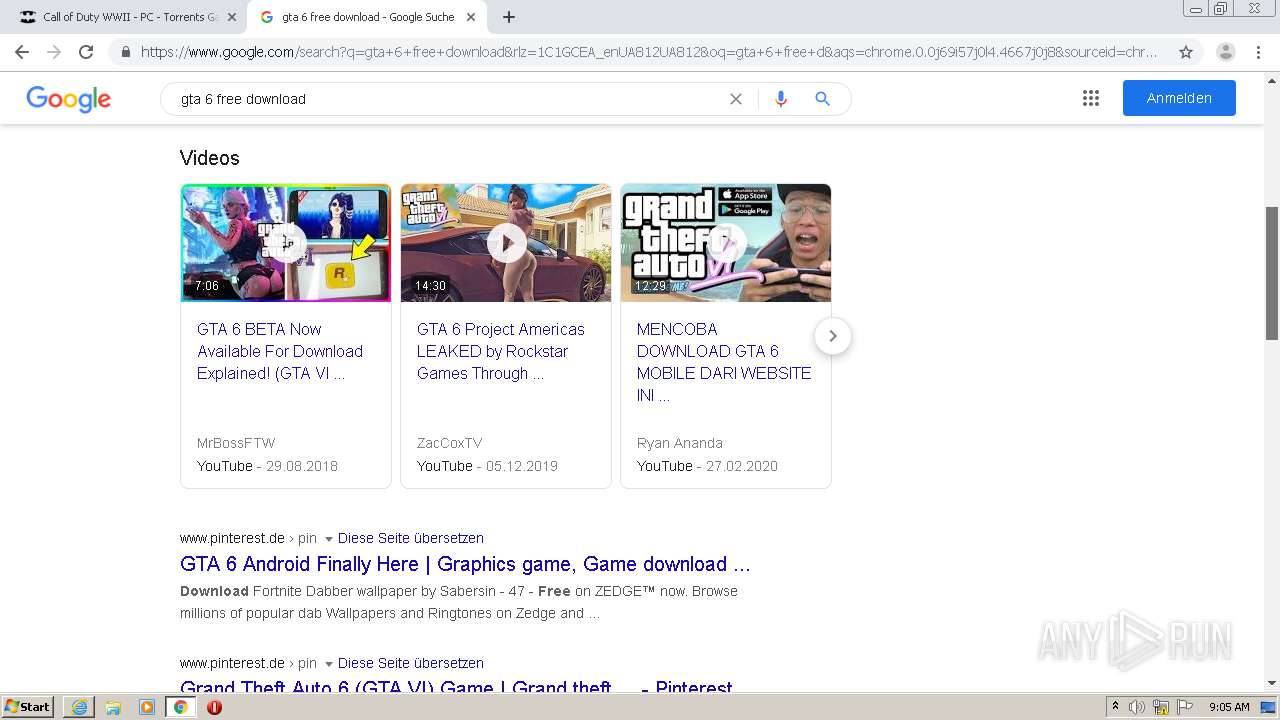Close the gta 6 free download tab
Viewport: 1280px width, 720px height.
[473, 17]
